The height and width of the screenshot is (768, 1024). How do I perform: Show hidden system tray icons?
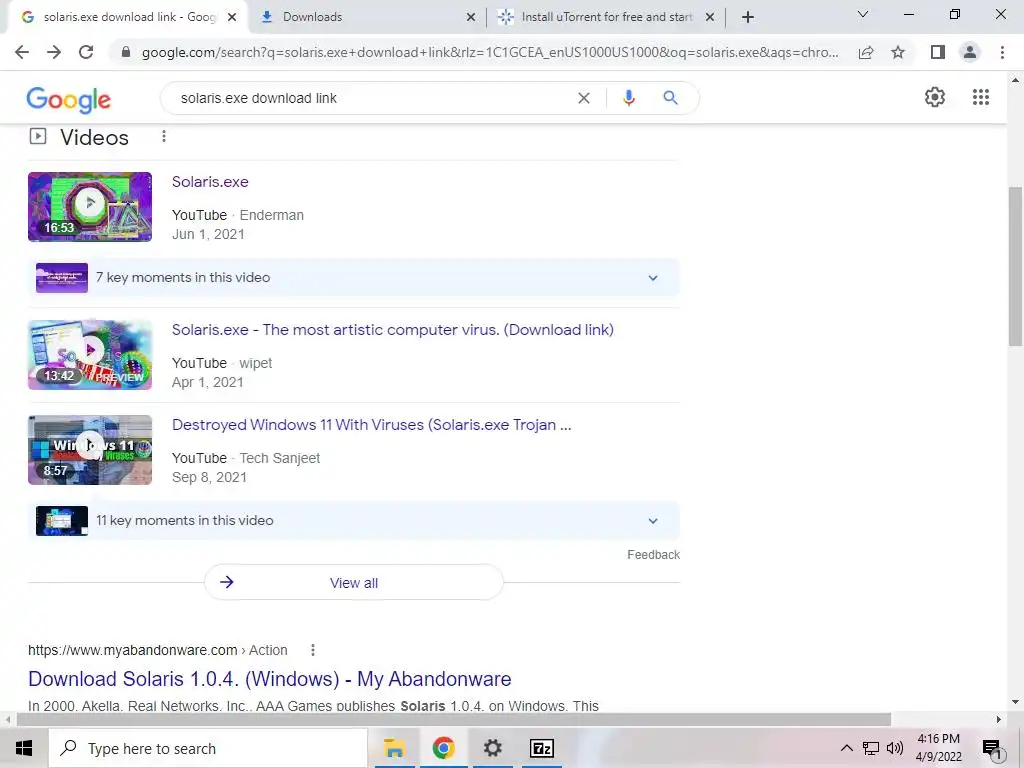click(846, 748)
